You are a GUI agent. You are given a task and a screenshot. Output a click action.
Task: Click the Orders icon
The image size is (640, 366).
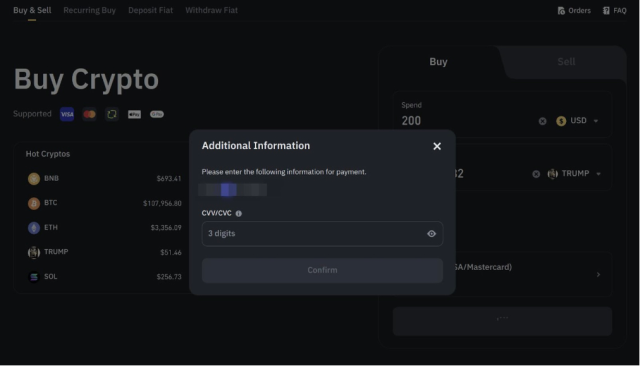[x=561, y=11]
